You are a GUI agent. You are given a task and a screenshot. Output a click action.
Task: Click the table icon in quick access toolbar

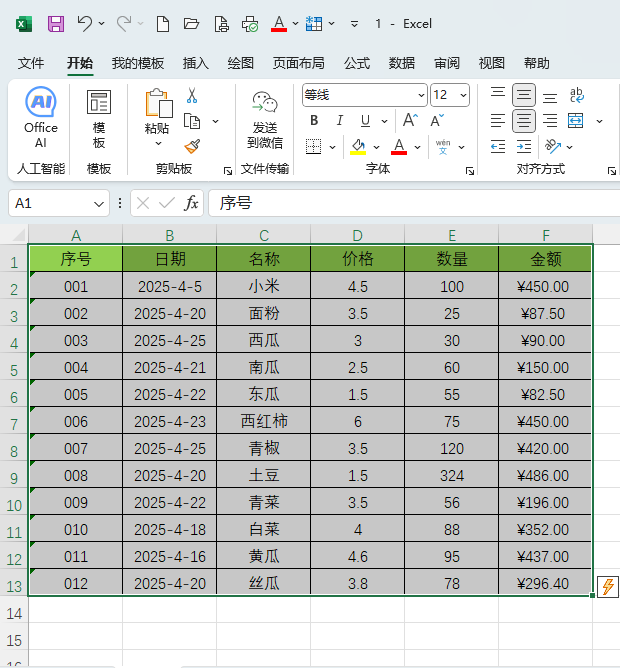click(314, 24)
